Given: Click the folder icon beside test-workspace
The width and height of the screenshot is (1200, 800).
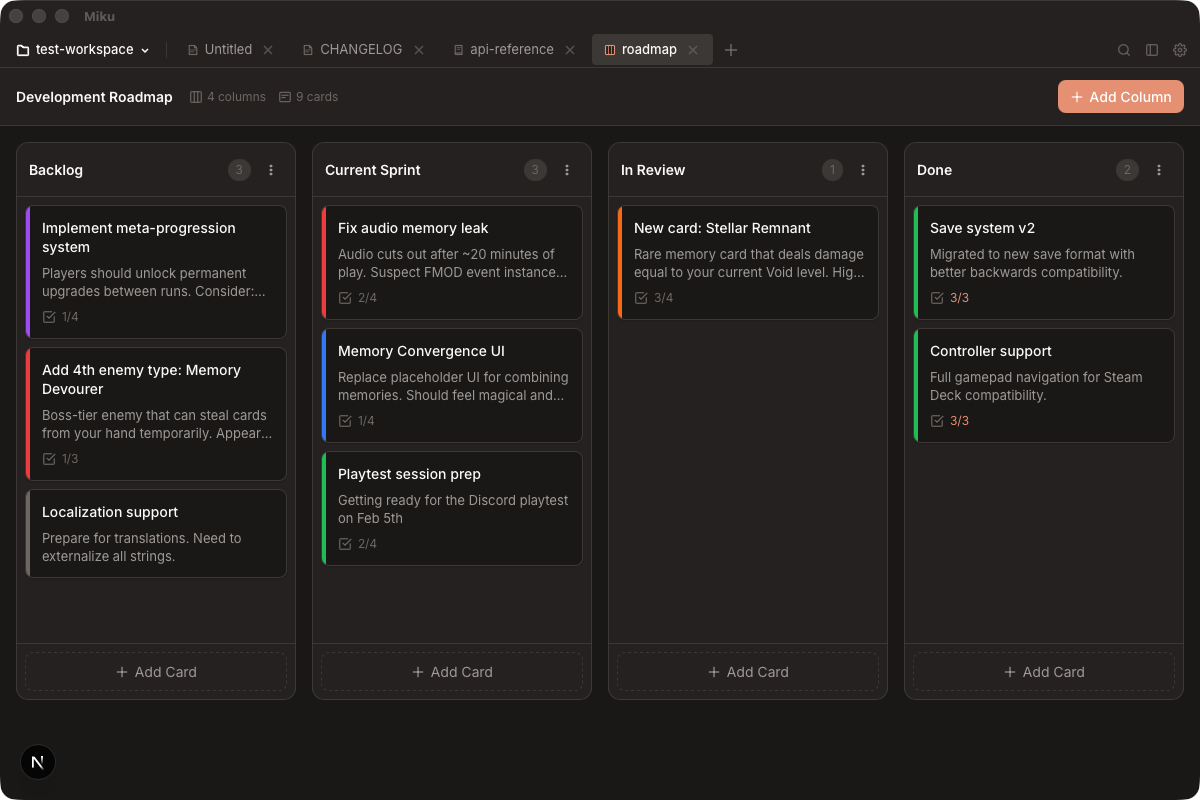Looking at the screenshot, I should coord(21,49).
